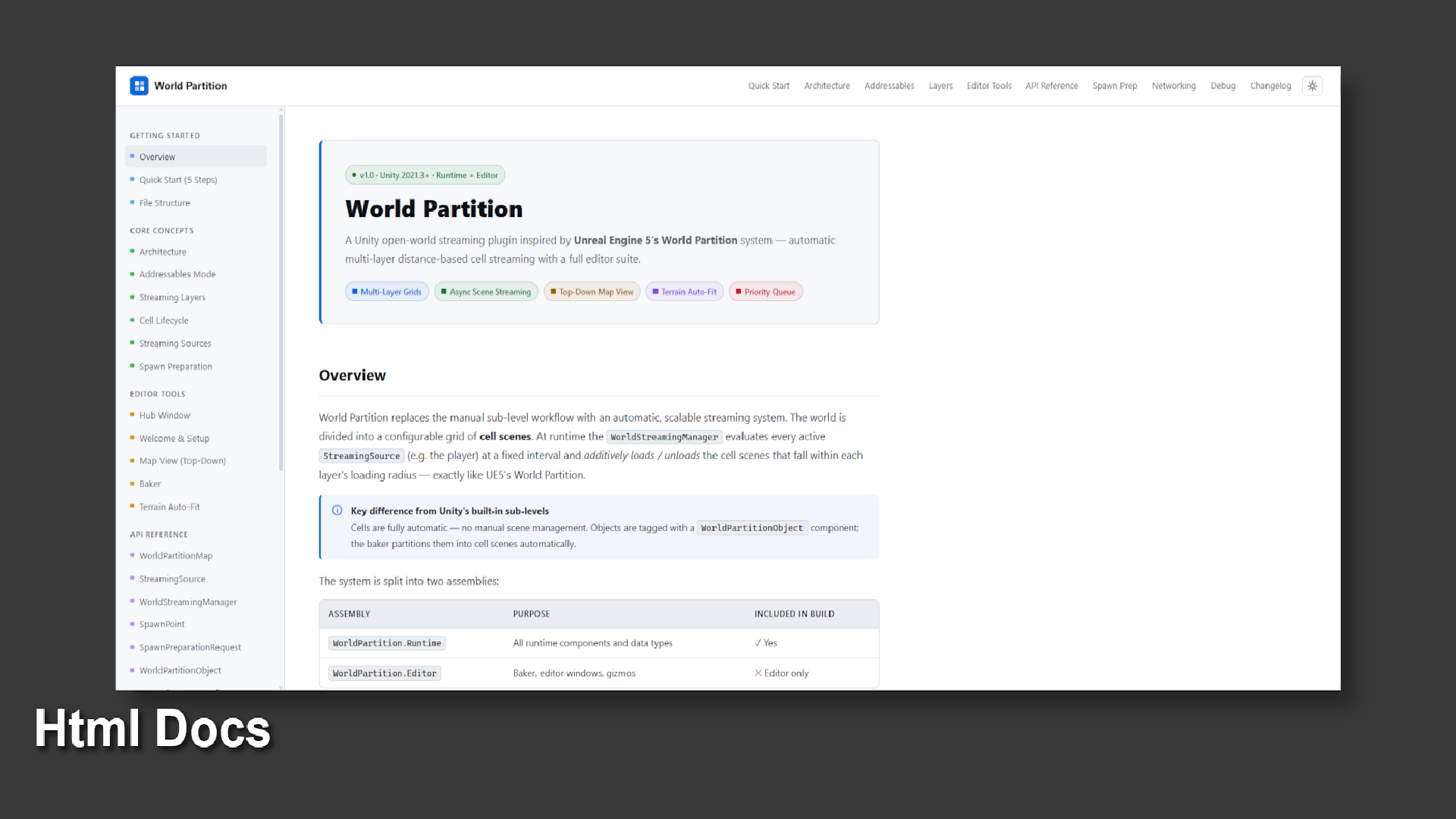The image size is (1456, 819).
Task: Click the Async Scene Streaming feature tag
Action: [x=486, y=292]
